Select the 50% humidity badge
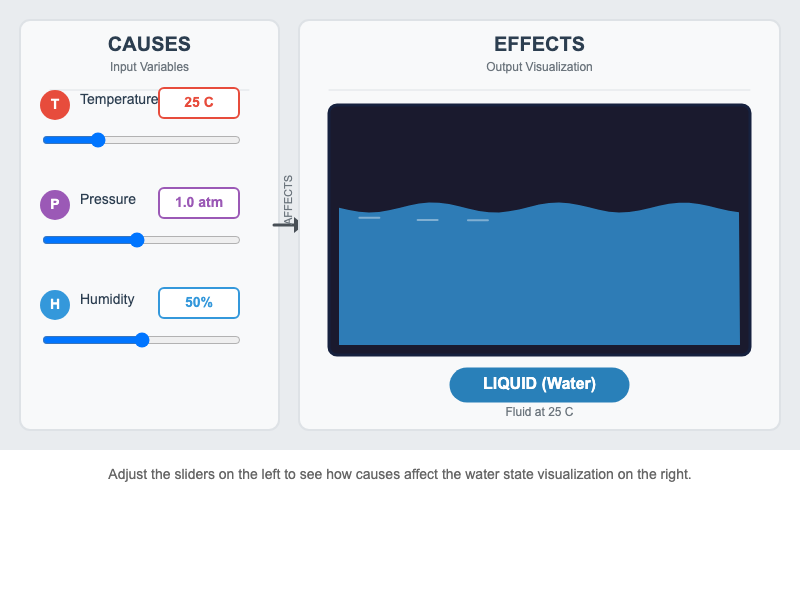 [198, 303]
